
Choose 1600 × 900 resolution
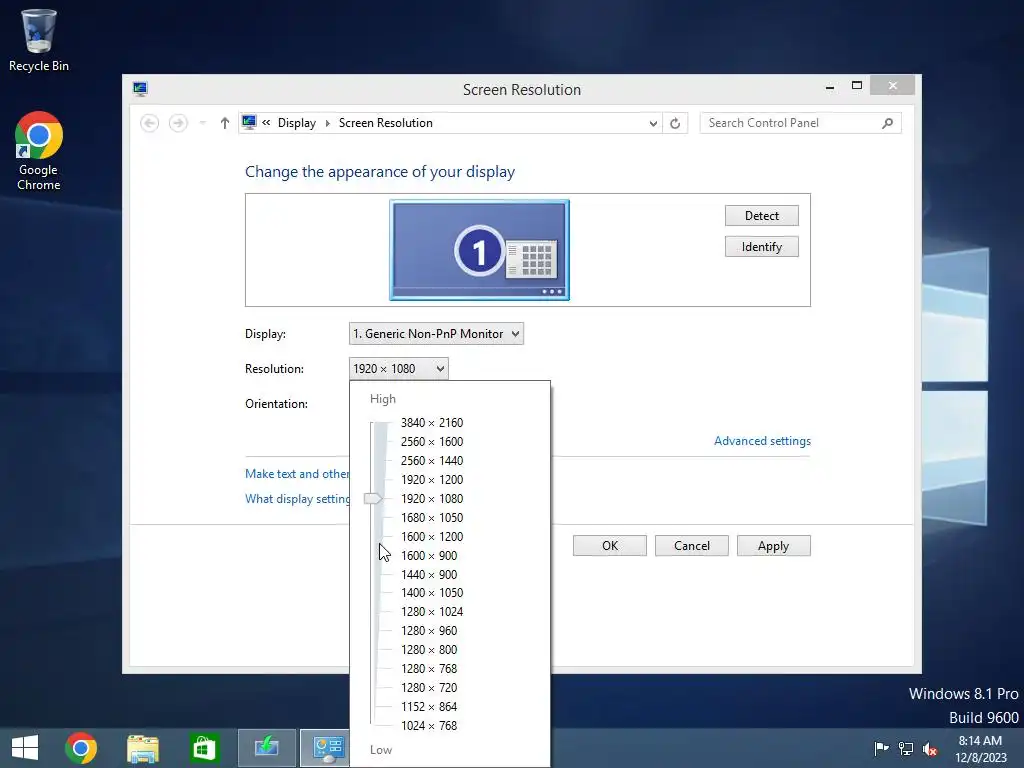tap(429, 556)
